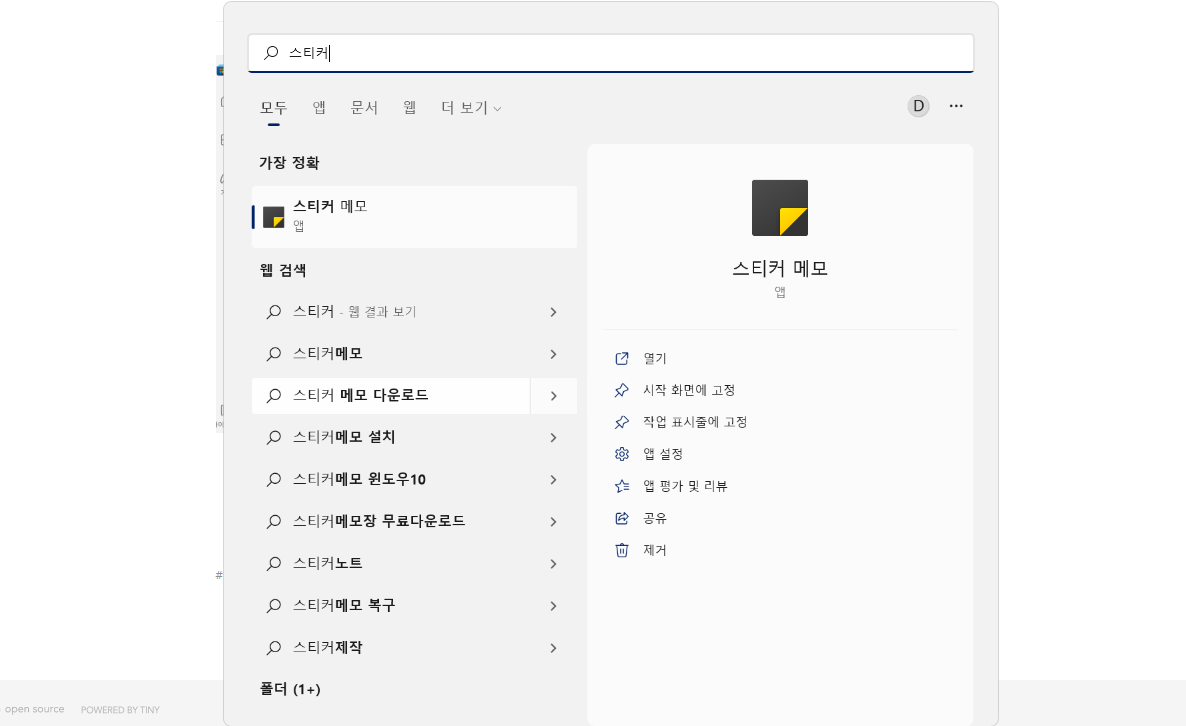1186x726 pixels.
Task: Expand the 스티커 웹 결과 보기 chevron
Action: point(554,312)
